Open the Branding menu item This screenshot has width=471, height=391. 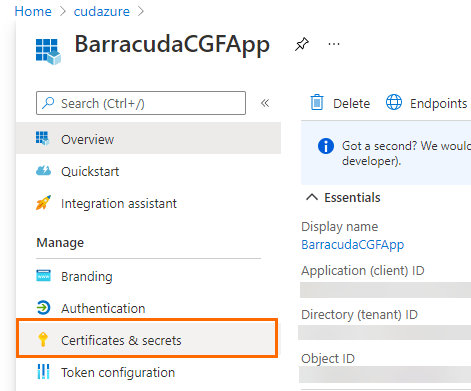point(148,276)
